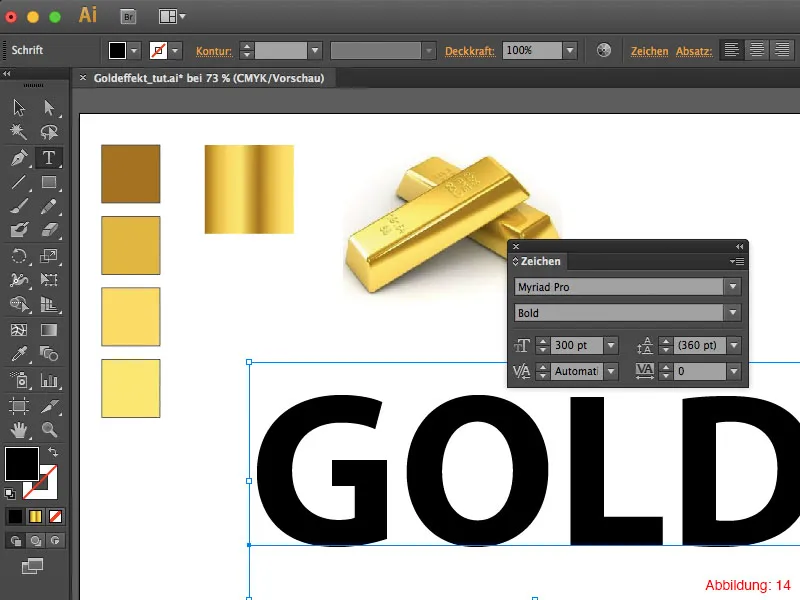Open the Absatz paragraph link
Screen dimensions: 800x600
click(x=694, y=51)
